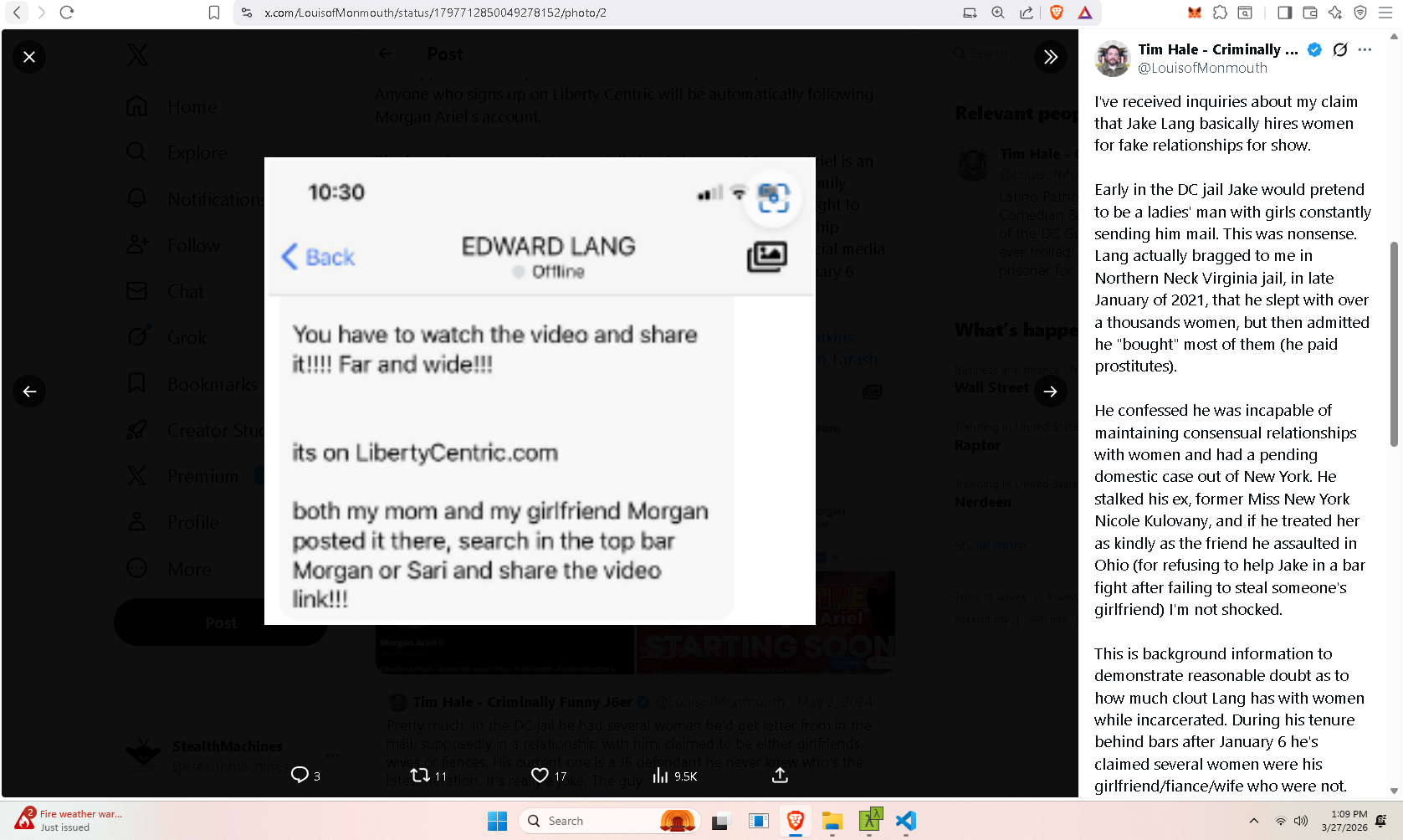Open Grok actions for this post
Screen dimensions: 1403x840
[1340, 50]
